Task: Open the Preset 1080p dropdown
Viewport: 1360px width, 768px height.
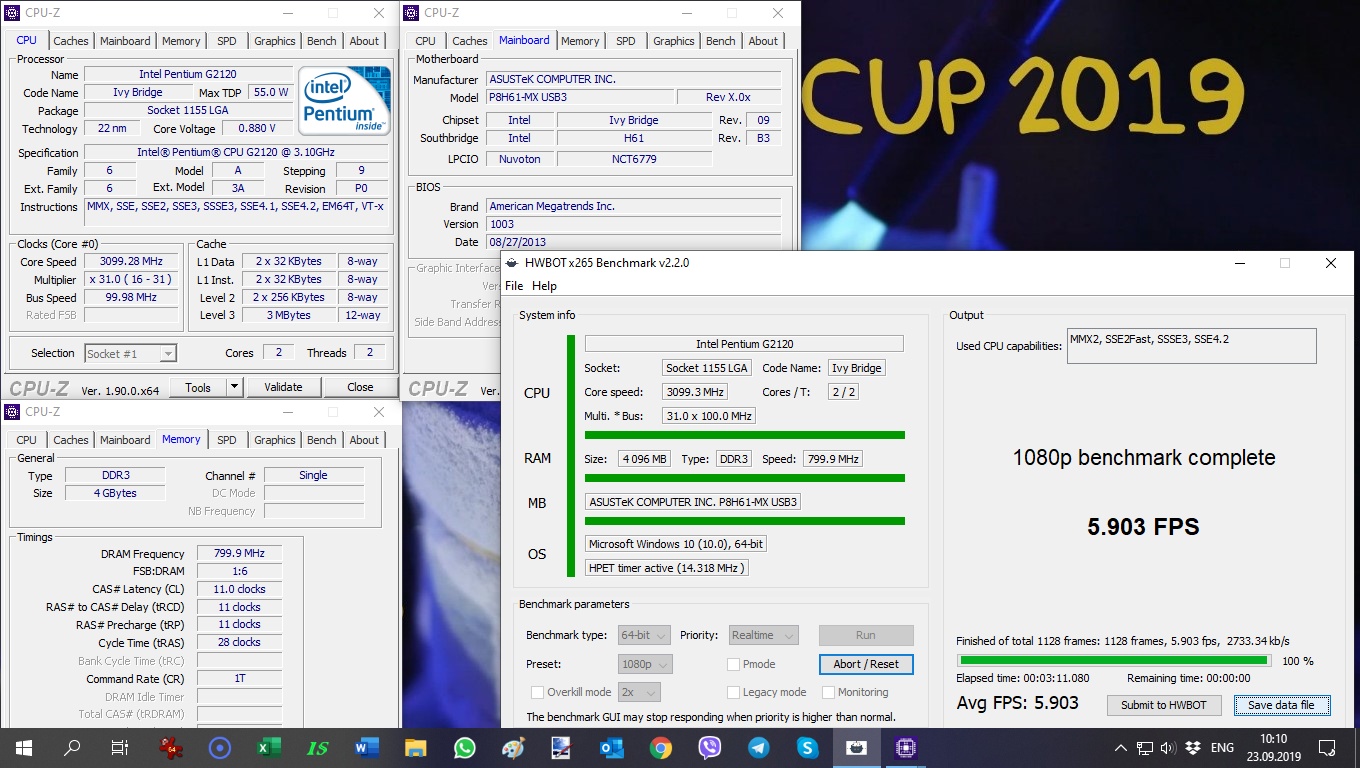Action: tap(646, 664)
